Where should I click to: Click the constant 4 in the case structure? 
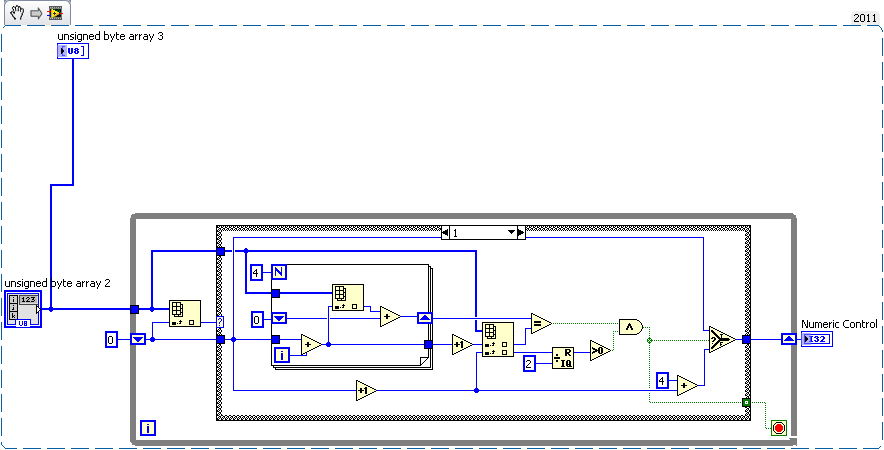click(x=662, y=381)
